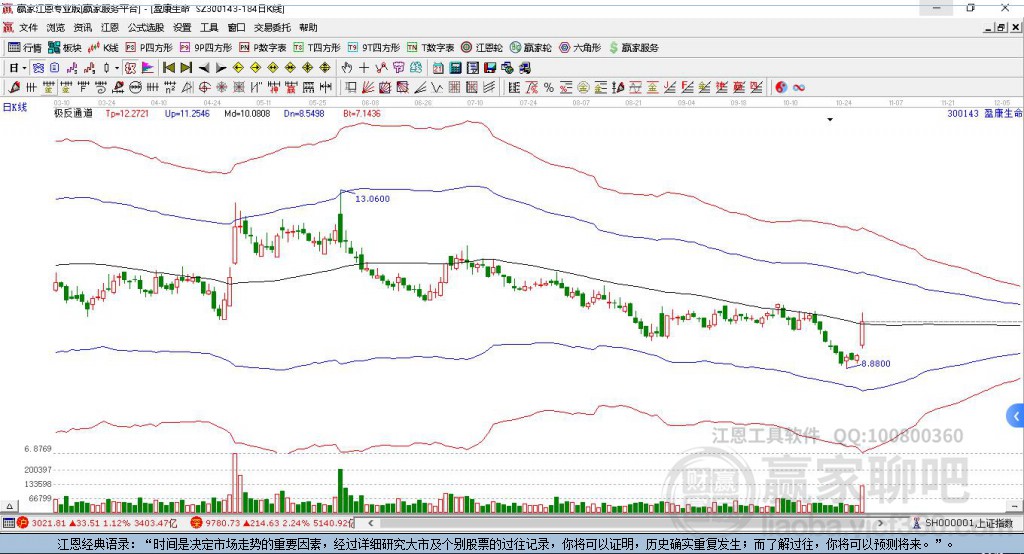Move chart left with black left arrow
The image size is (1024, 554).
[204, 68]
